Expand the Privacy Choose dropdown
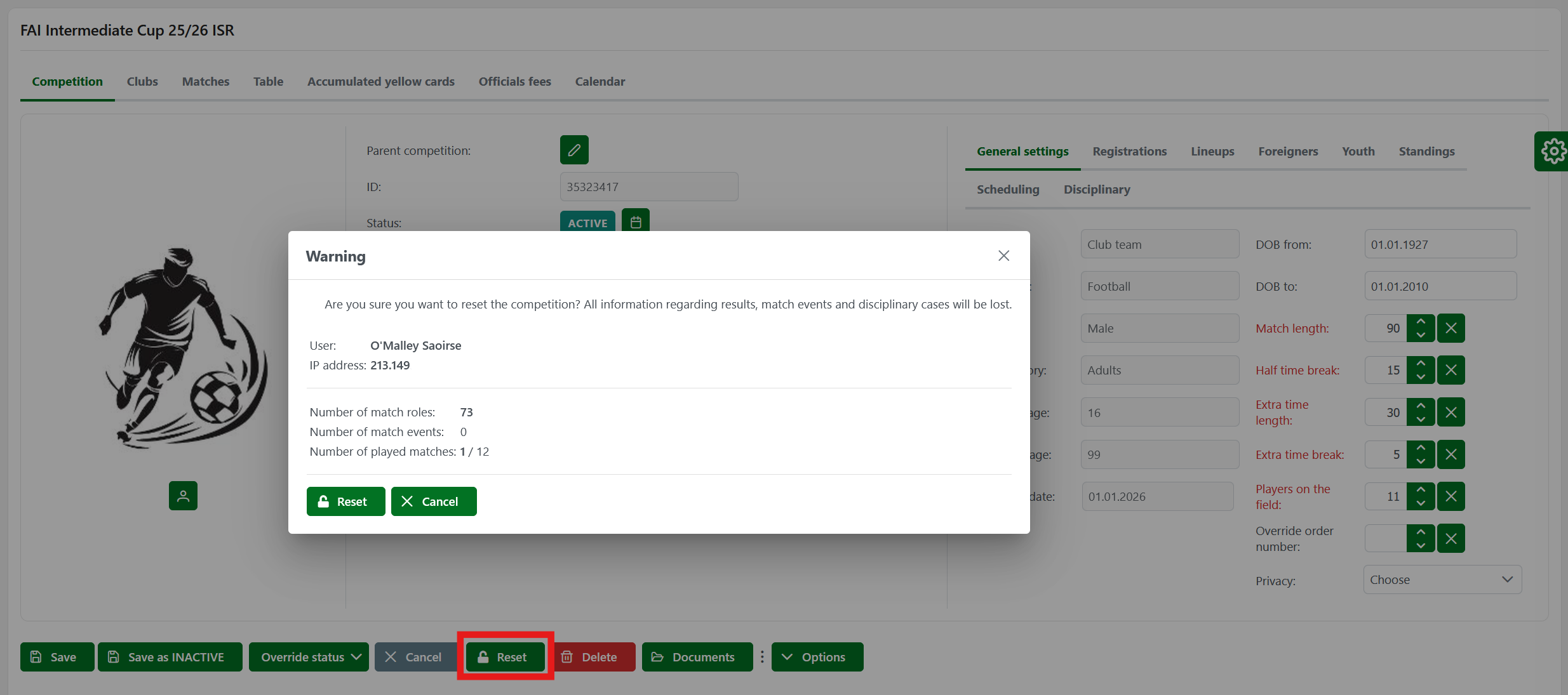Screen dimensions: 1568x695 1442,579
